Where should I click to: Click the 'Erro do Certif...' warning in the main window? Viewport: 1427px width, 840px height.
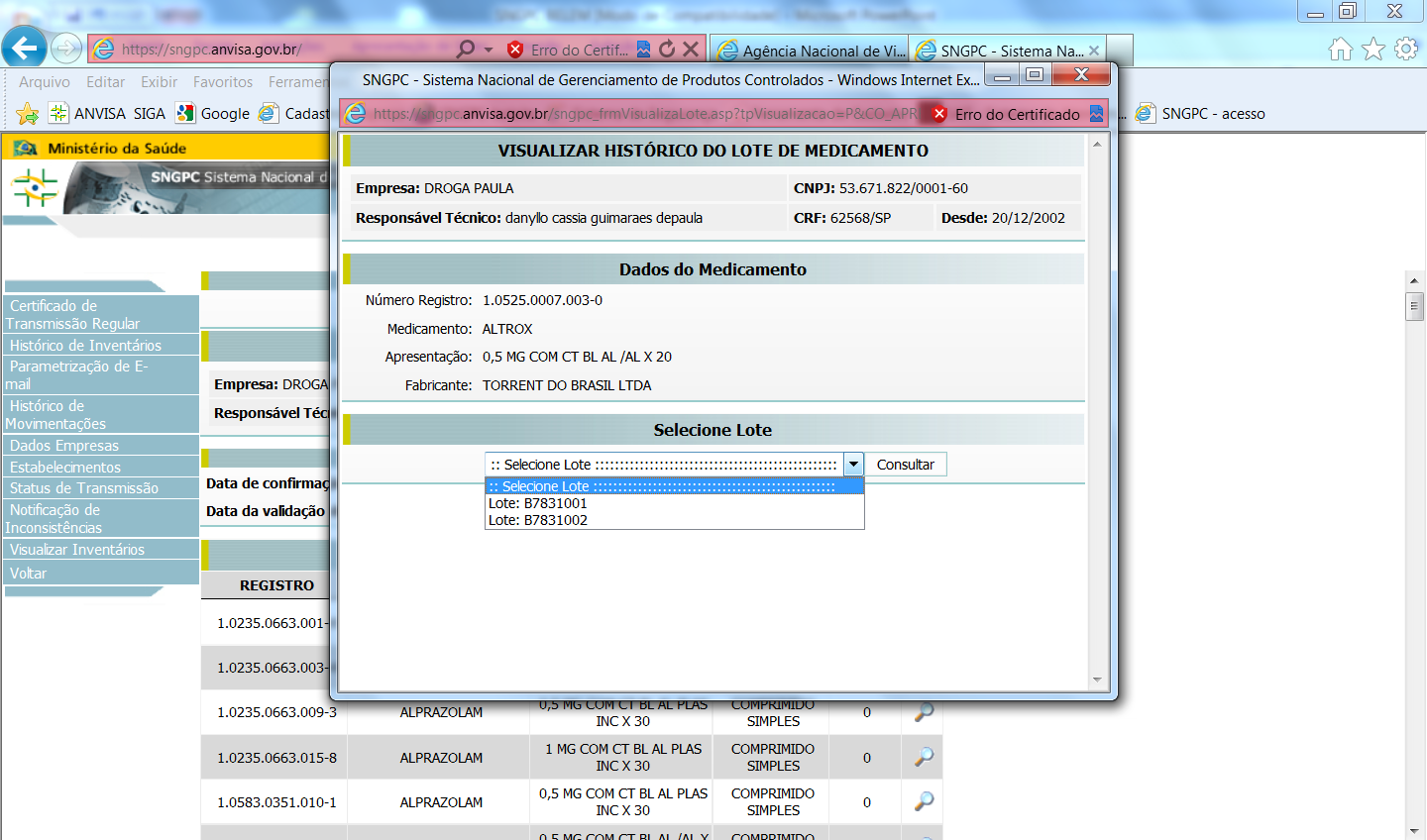point(568,50)
